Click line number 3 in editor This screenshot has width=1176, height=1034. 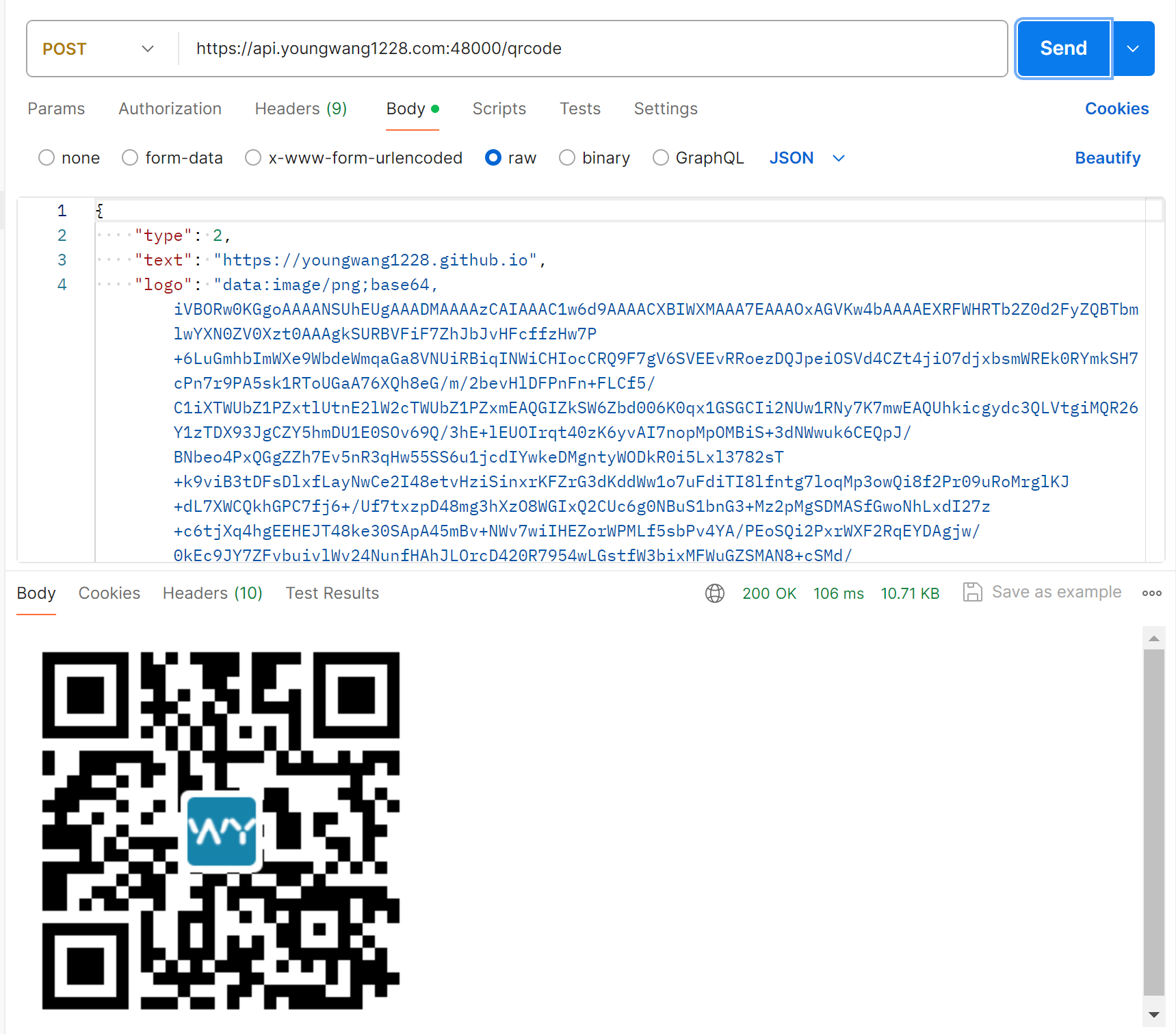point(62,260)
